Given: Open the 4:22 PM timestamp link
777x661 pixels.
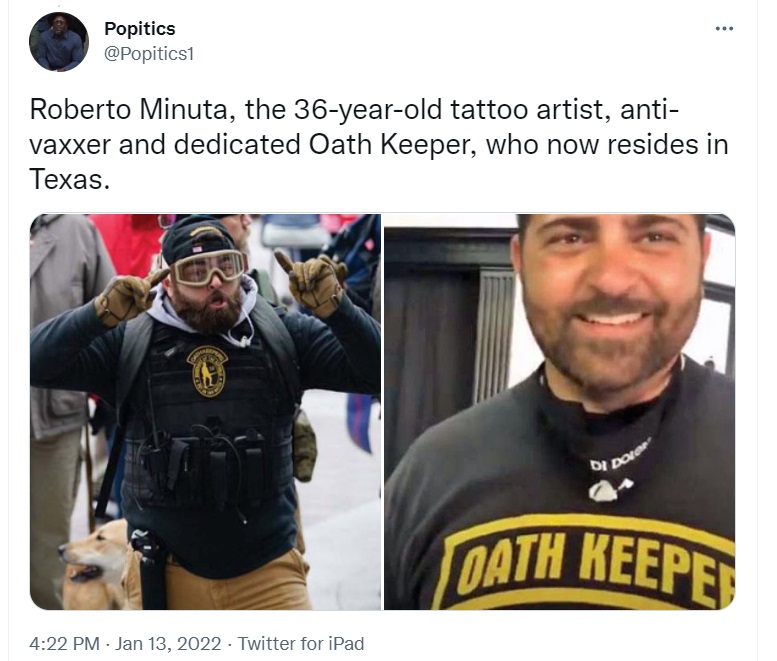Looking at the screenshot, I should (64, 644).
